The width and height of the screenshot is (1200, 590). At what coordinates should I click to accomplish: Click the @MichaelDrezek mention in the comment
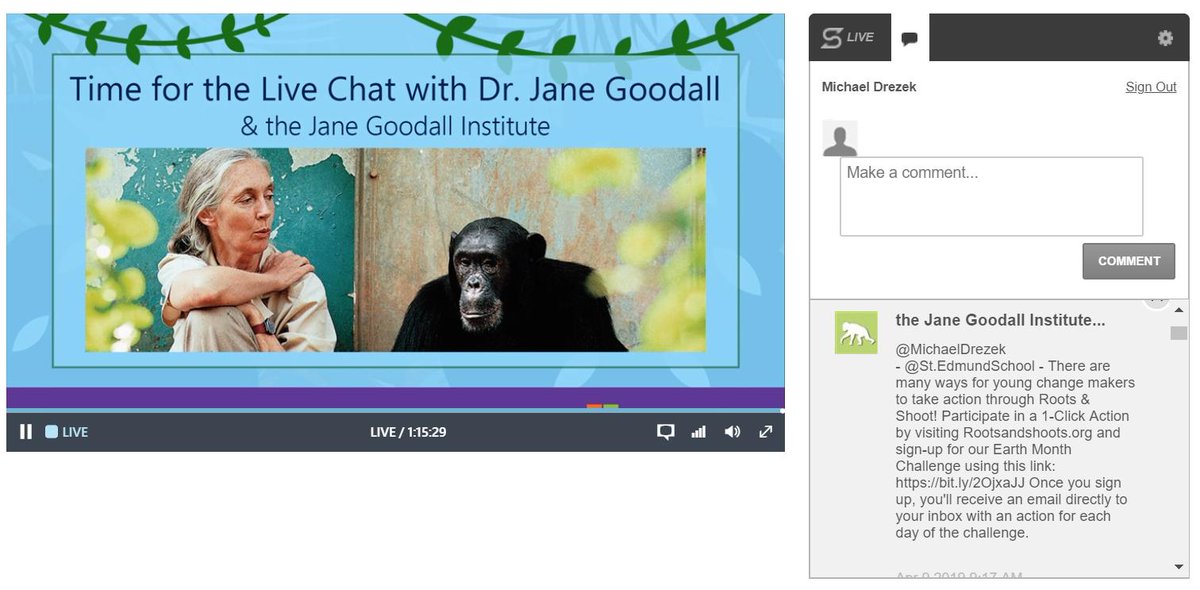pyautogui.click(x=950, y=349)
